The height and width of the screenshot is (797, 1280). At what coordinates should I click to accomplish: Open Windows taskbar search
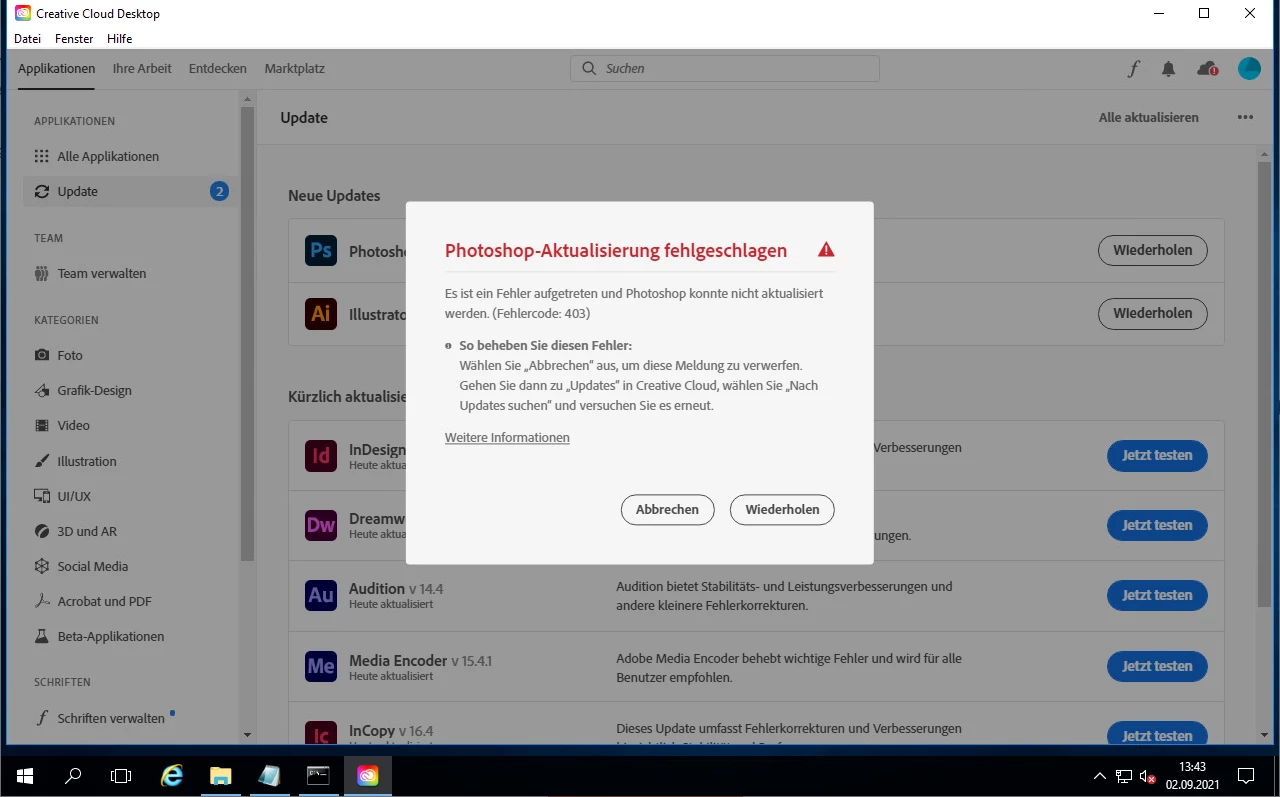coord(73,775)
